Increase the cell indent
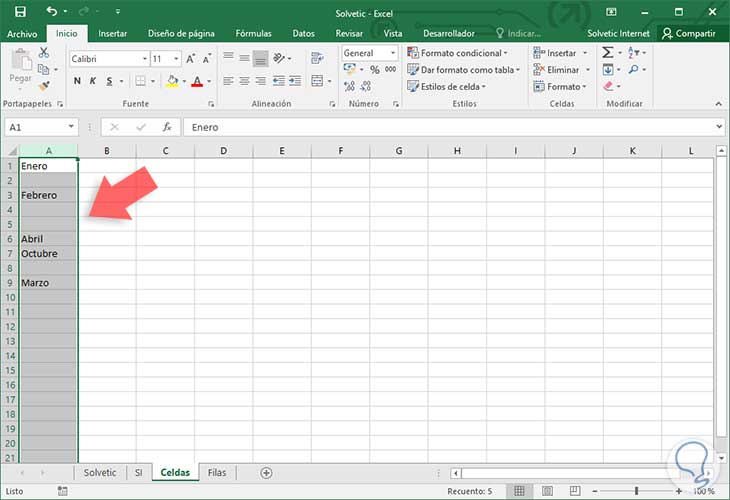The width and height of the screenshot is (730, 500). coord(295,81)
